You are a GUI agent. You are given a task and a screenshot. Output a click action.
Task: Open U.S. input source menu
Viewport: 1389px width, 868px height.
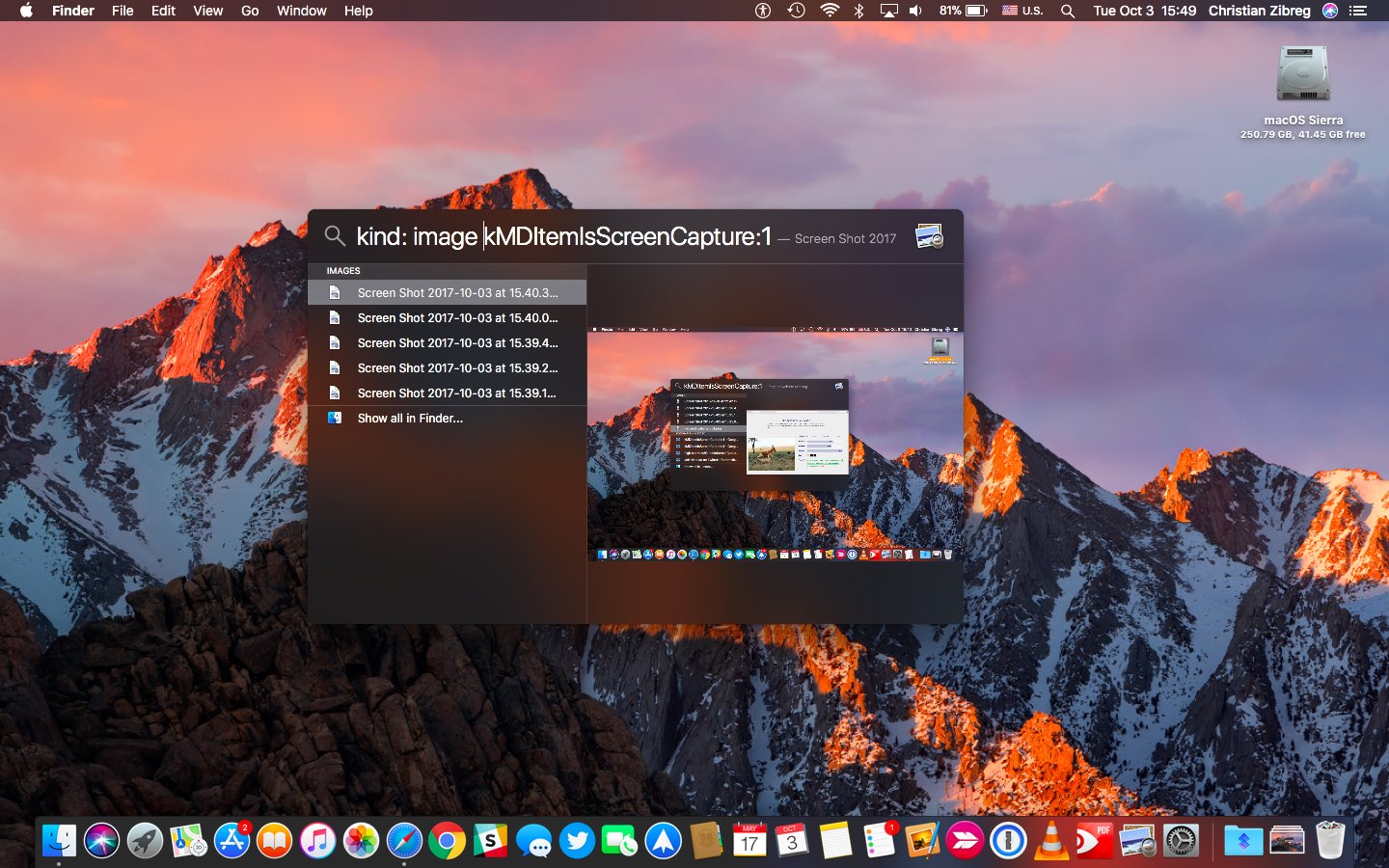click(1022, 11)
